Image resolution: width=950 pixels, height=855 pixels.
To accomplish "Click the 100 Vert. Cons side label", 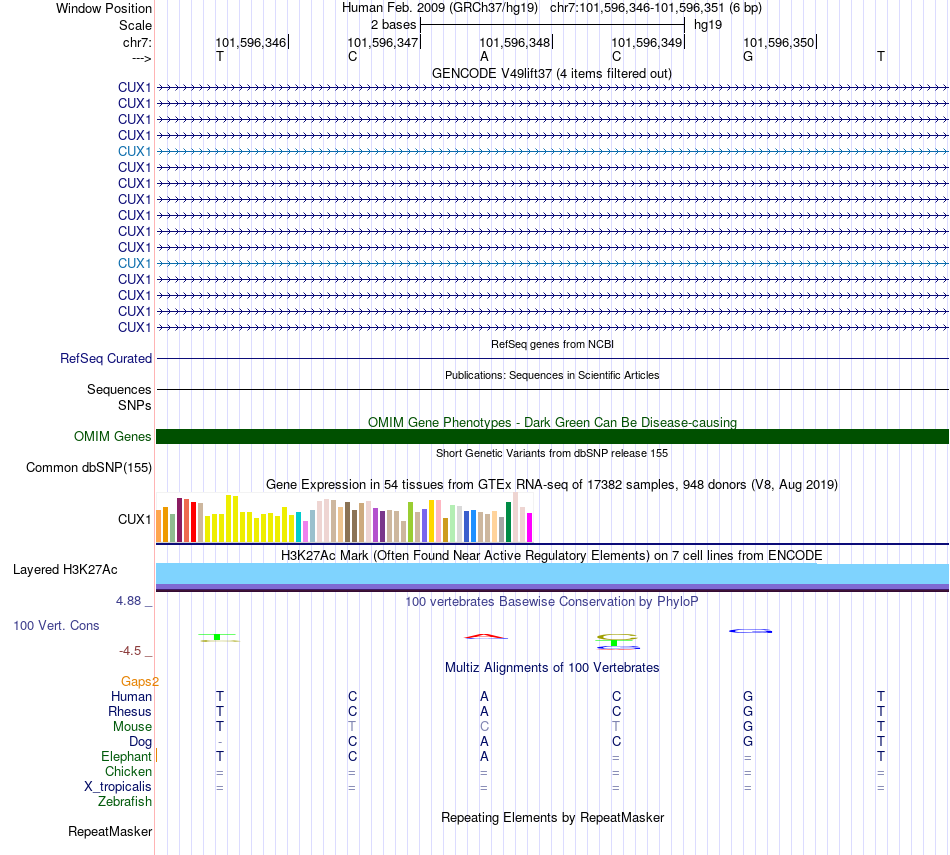I will 56,625.
